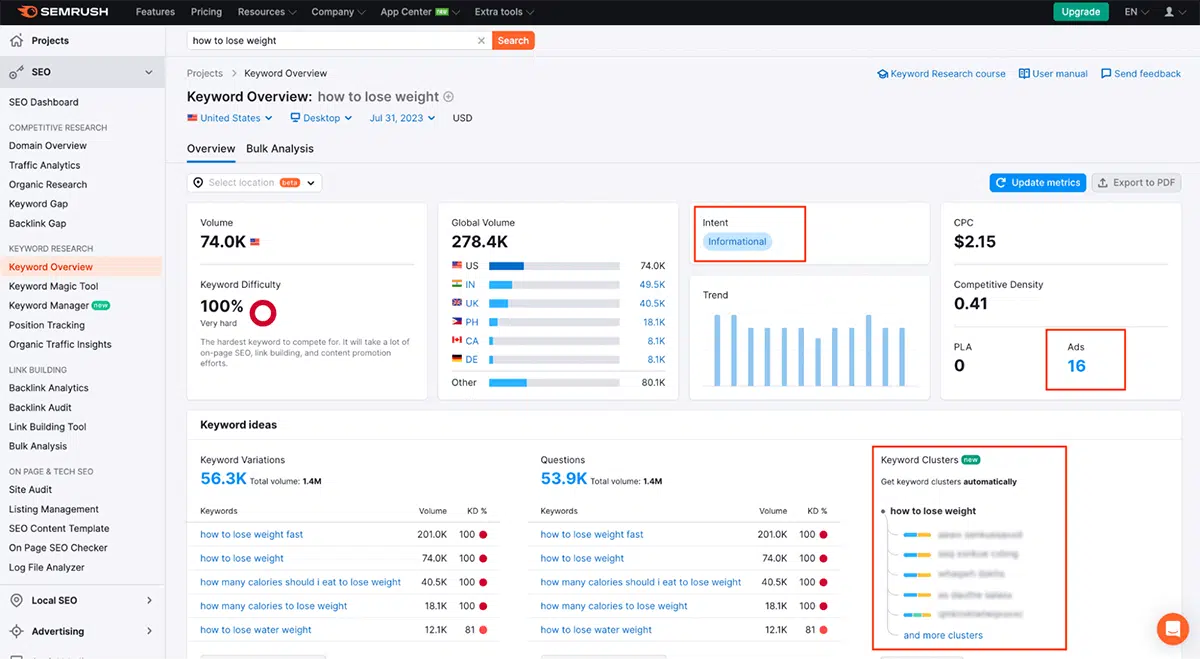Click the Export to PDF upload icon
The width and height of the screenshot is (1200, 659).
pyautogui.click(x=1103, y=183)
